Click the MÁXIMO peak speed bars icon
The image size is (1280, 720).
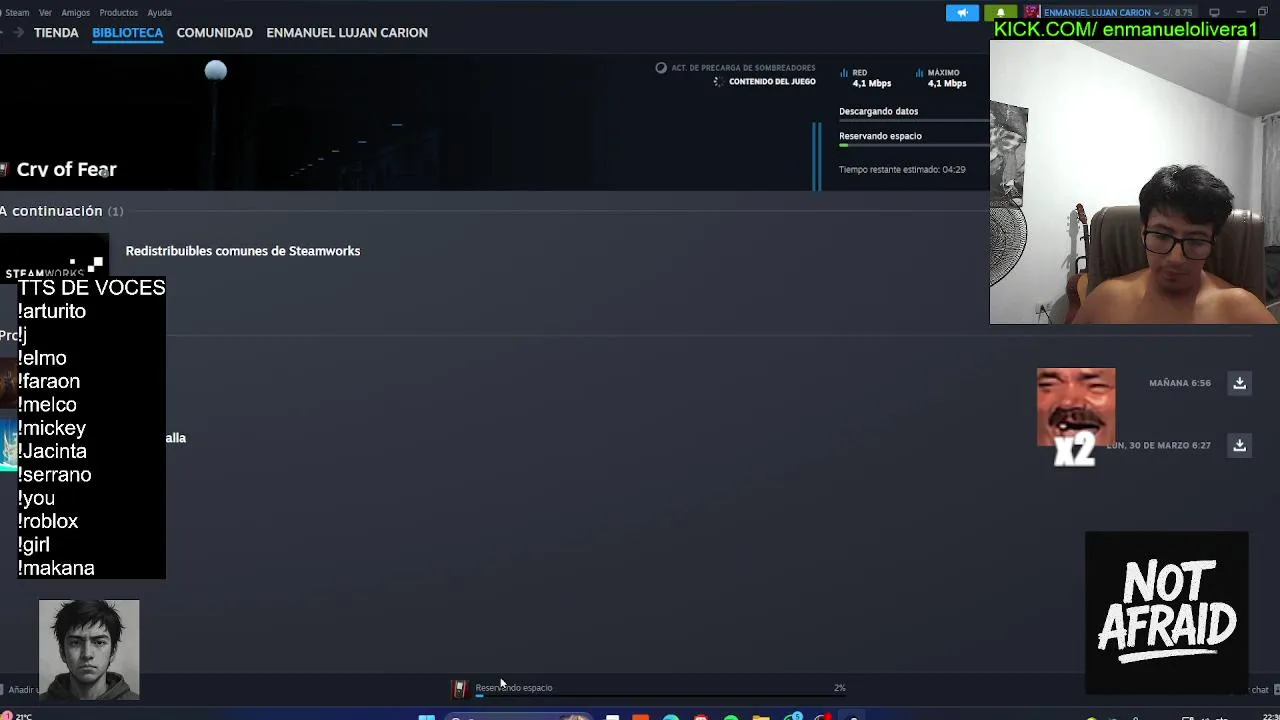point(919,73)
